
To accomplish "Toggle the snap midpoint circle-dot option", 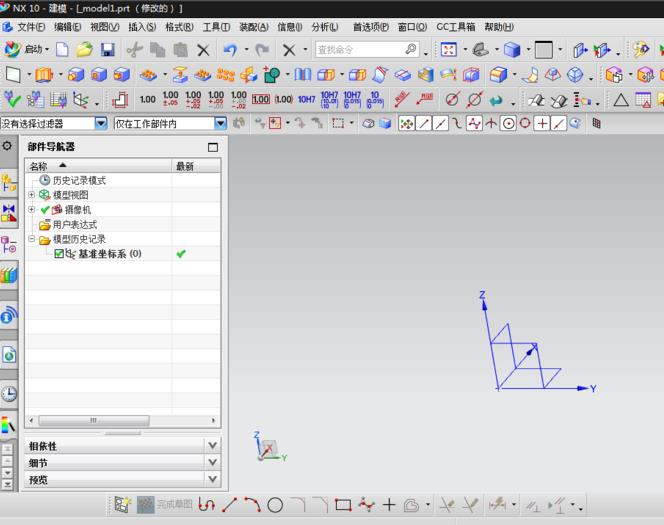I will tap(508, 123).
